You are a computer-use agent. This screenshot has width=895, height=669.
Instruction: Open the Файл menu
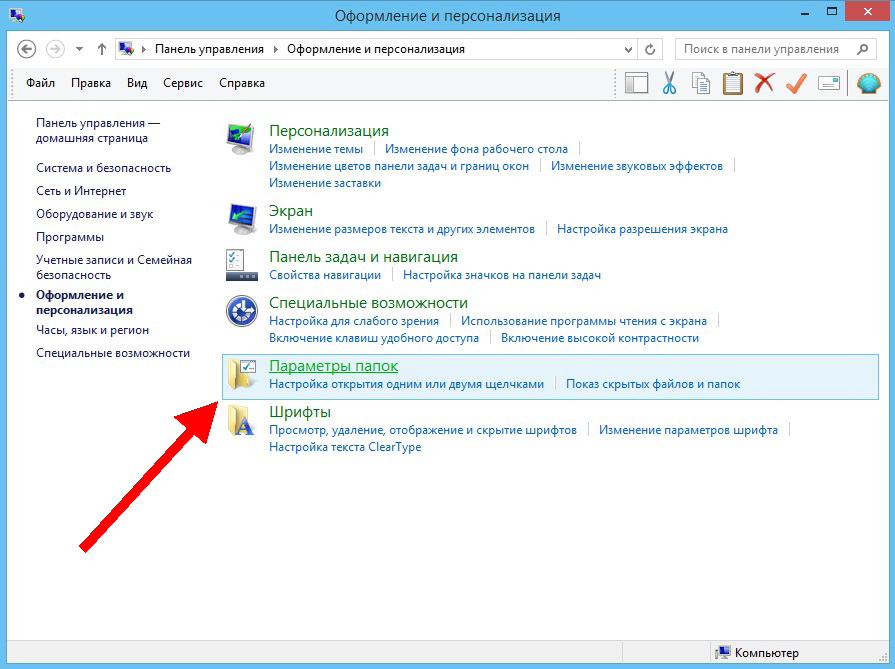point(41,83)
